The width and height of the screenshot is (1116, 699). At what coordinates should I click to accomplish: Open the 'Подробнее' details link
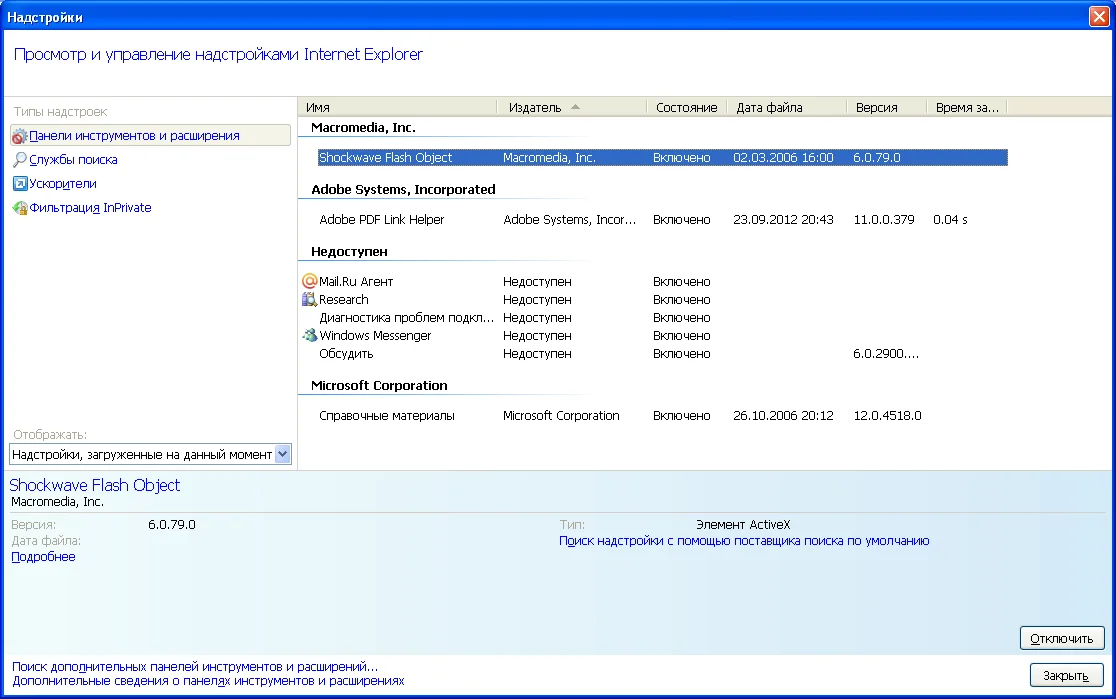click(x=43, y=557)
